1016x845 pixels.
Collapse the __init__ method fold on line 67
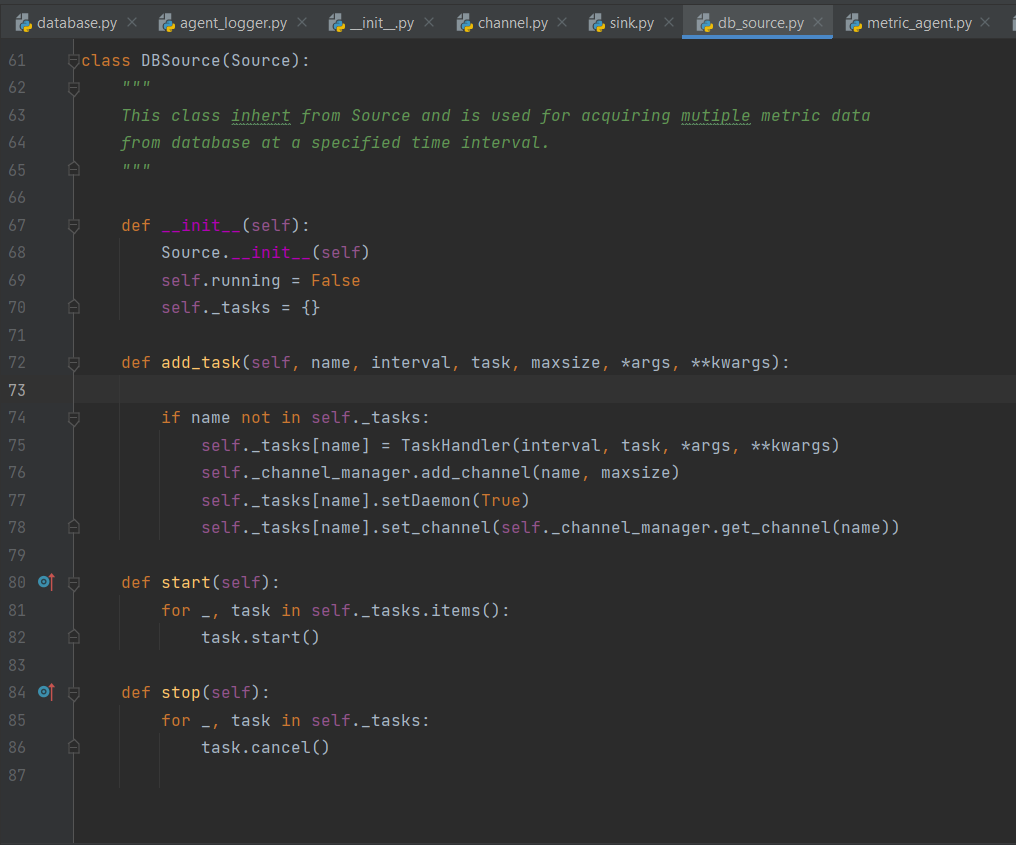74,226
